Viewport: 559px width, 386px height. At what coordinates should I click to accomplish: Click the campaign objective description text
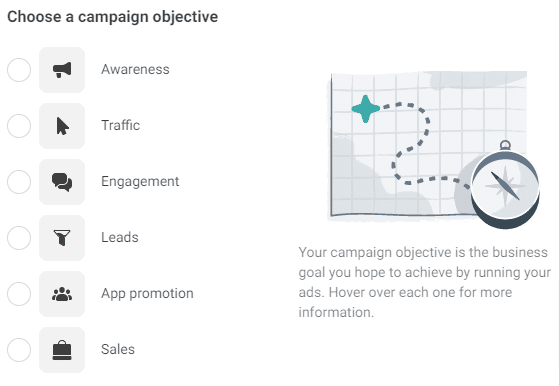point(425,282)
